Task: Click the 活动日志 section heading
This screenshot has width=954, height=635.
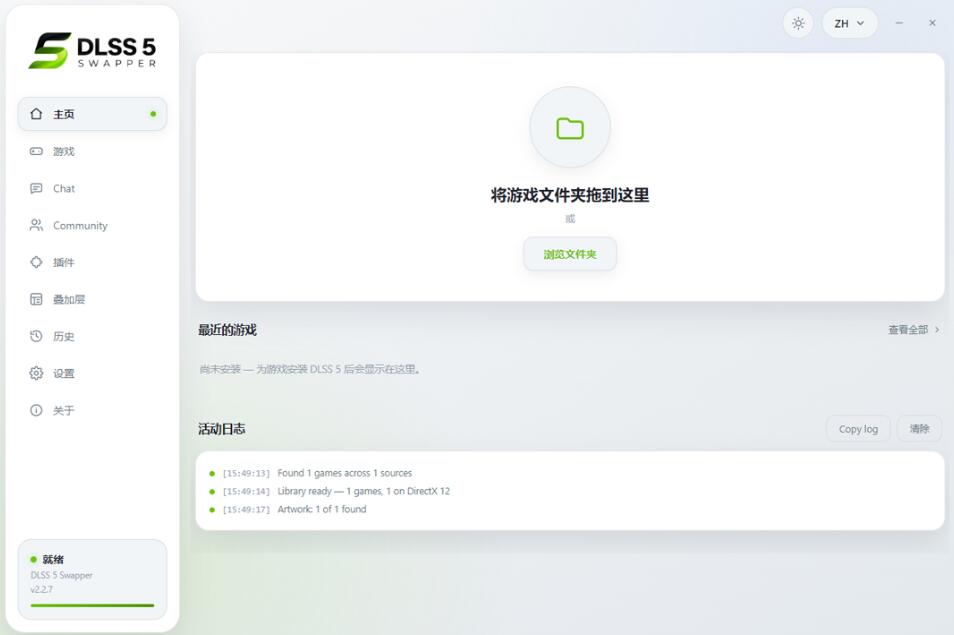Action: point(221,429)
